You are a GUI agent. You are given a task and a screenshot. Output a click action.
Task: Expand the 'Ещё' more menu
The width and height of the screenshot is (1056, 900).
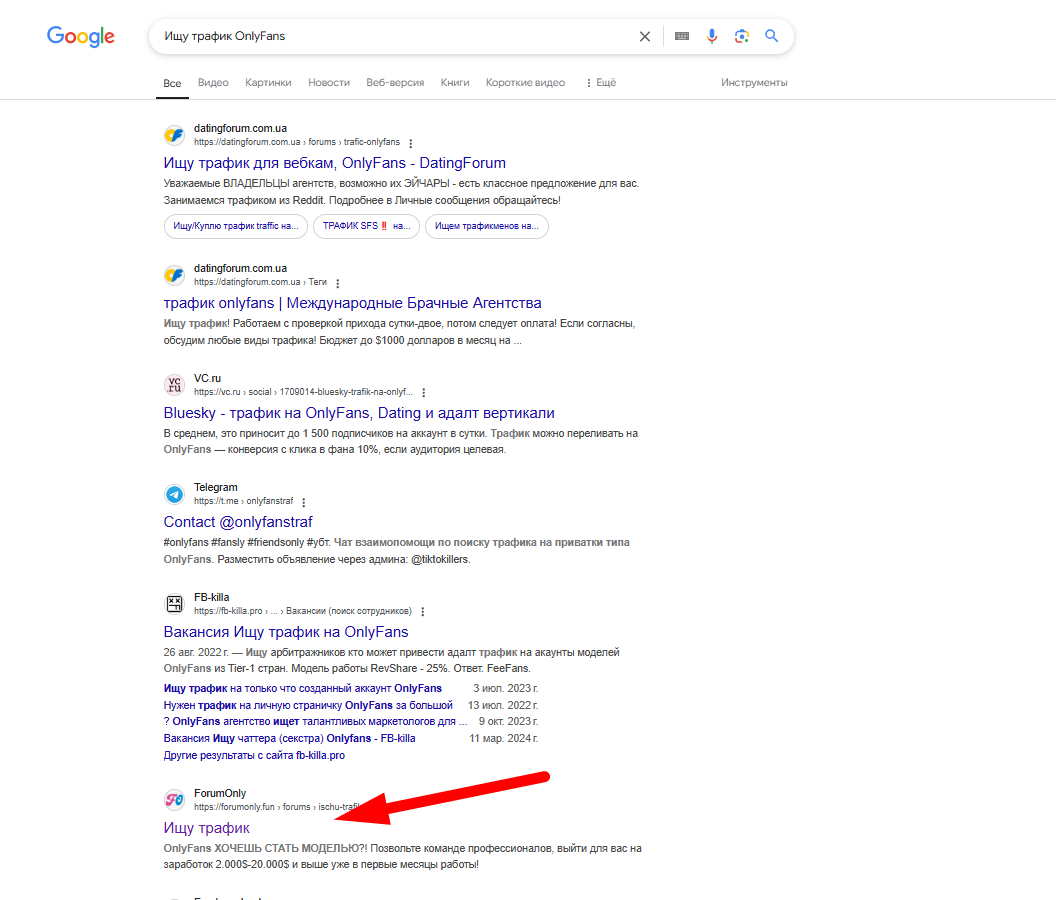coord(601,82)
